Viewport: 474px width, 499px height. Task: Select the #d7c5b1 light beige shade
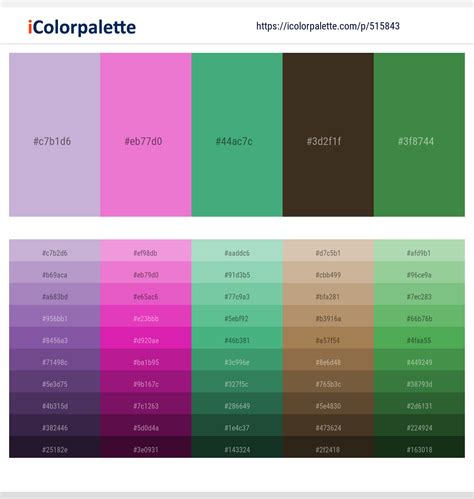coord(328,251)
